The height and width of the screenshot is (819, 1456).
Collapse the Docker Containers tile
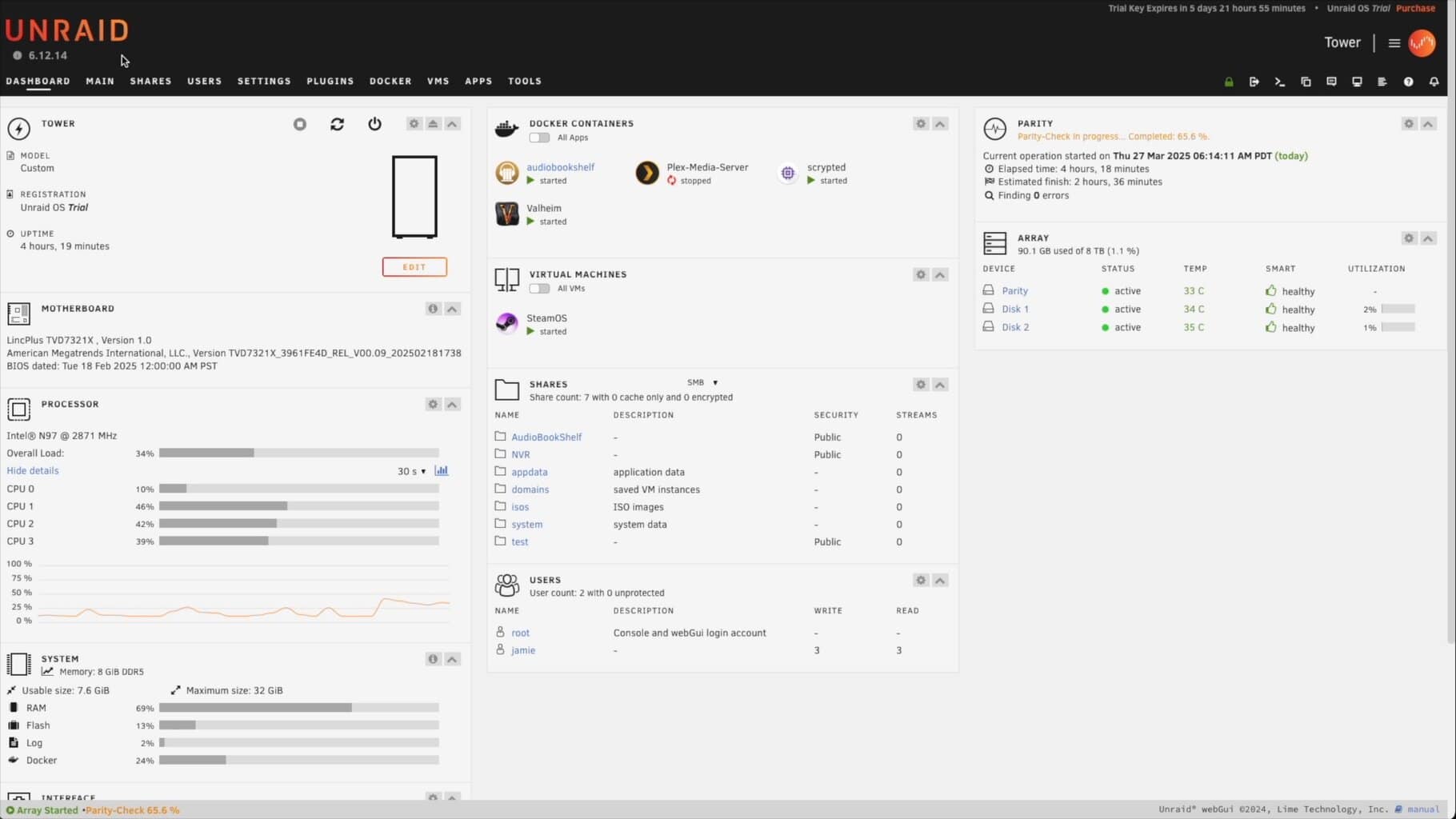[940, 124]
